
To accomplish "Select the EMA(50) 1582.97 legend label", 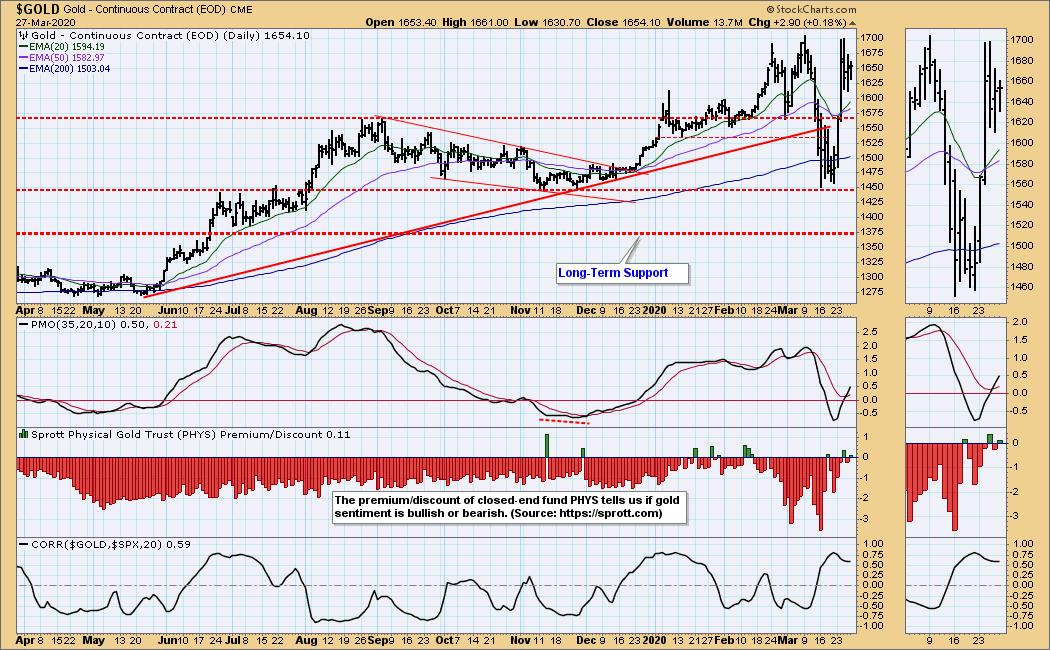I will tap(66, 58).
